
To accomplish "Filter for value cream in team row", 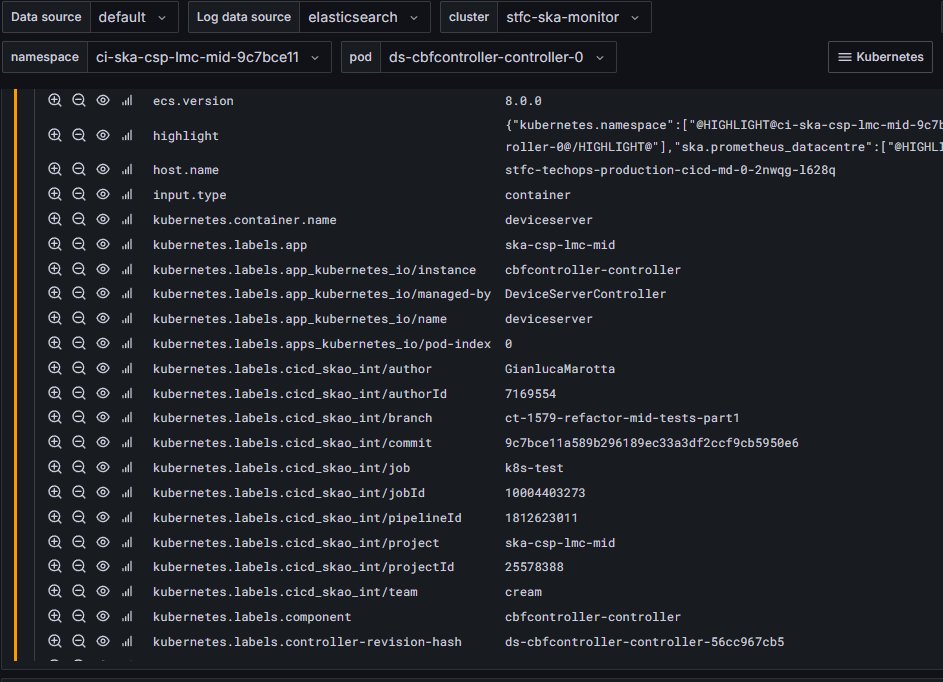I will tap(55, 591).
